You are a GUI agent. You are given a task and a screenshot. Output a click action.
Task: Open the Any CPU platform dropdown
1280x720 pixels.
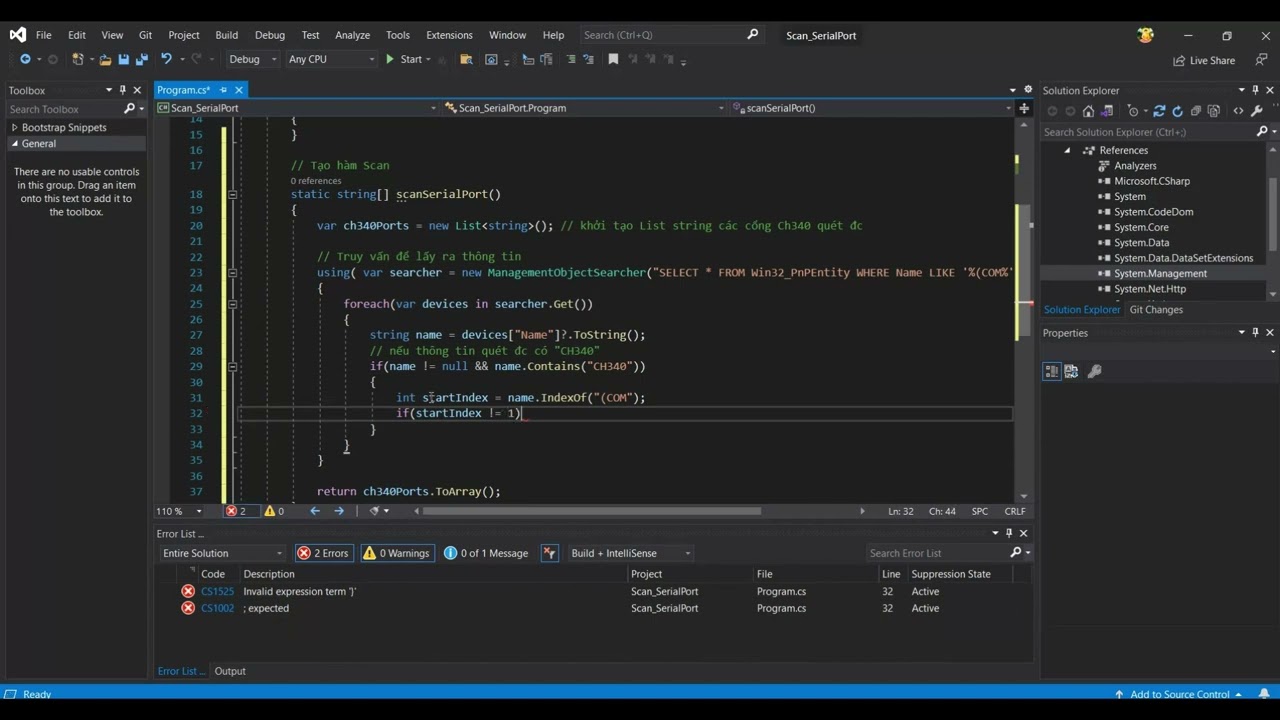[x=330, y=60]
